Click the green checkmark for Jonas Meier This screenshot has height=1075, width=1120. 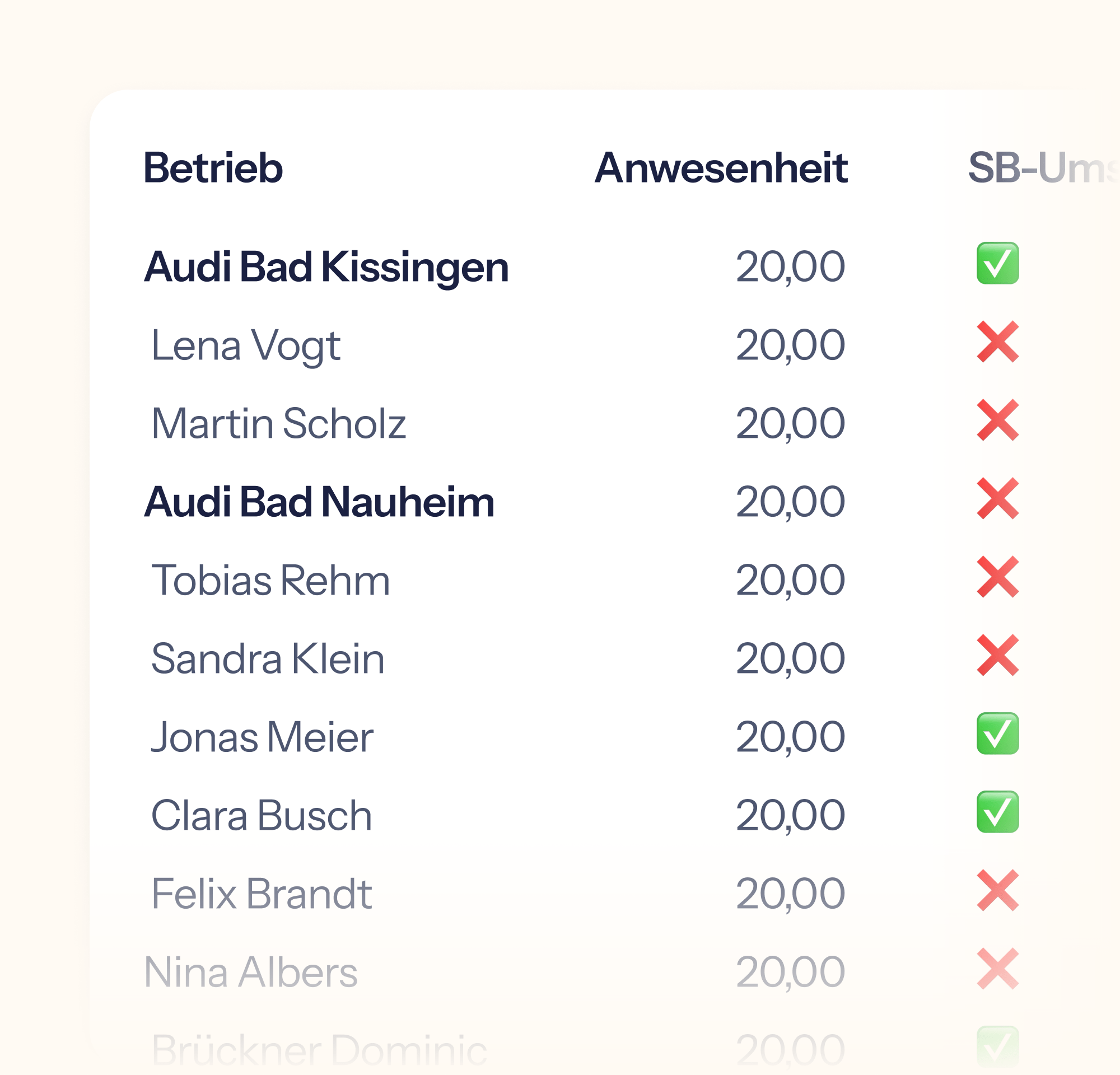click(998, 737)
